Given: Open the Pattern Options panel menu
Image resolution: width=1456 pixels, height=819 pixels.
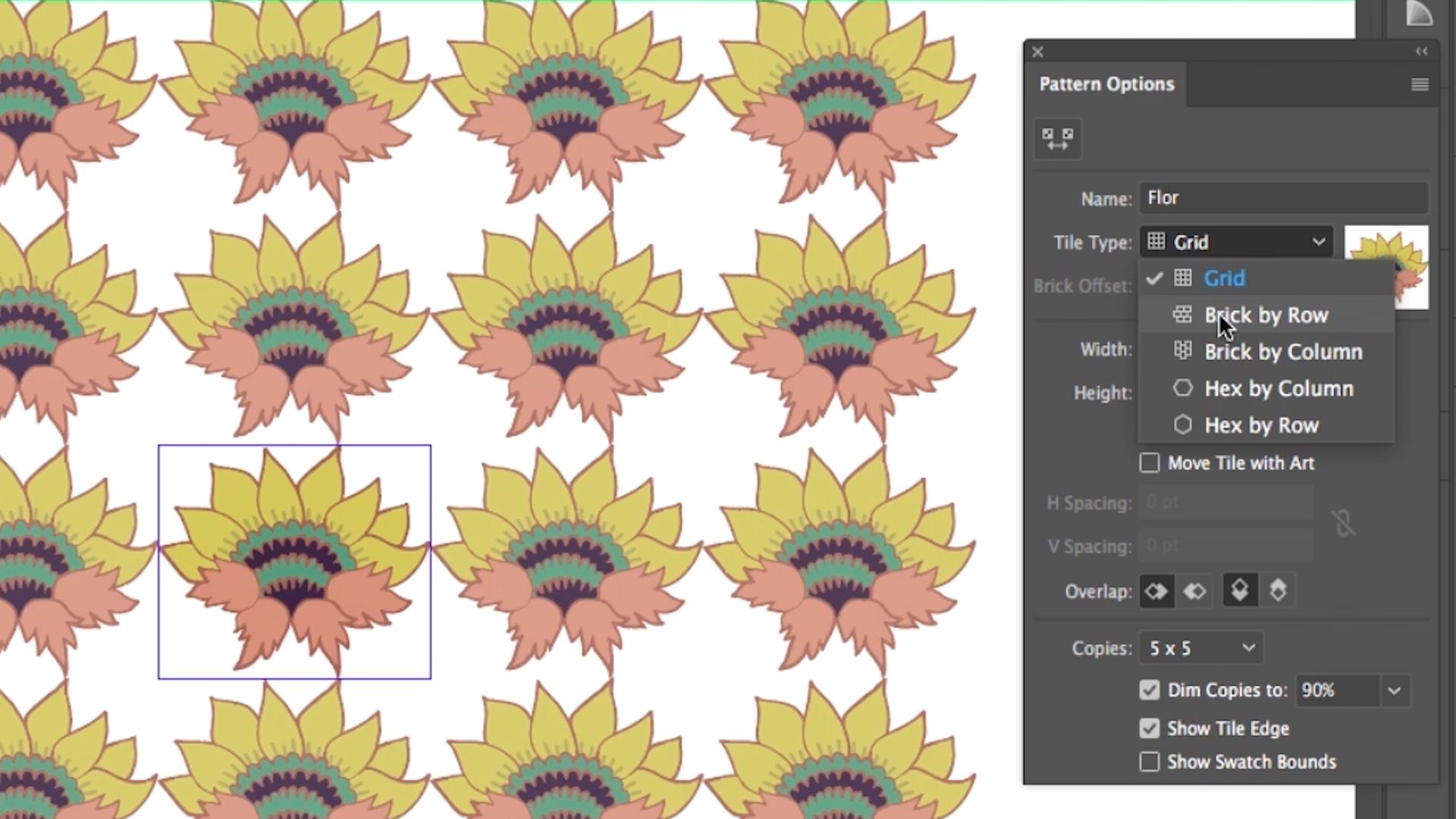Looking at the screenshot, I should 1420,84.
